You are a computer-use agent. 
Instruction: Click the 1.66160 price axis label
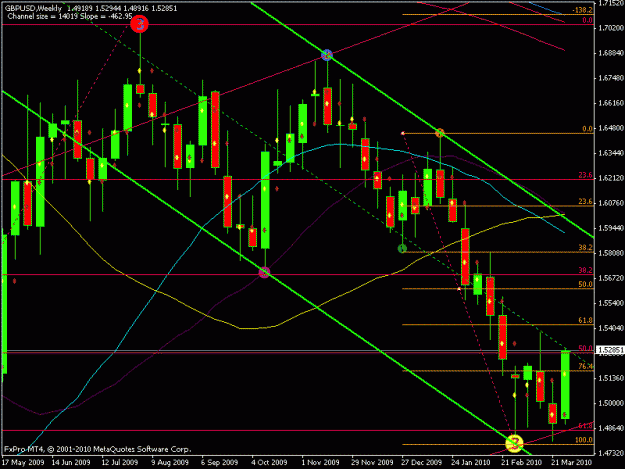(611, 103)
